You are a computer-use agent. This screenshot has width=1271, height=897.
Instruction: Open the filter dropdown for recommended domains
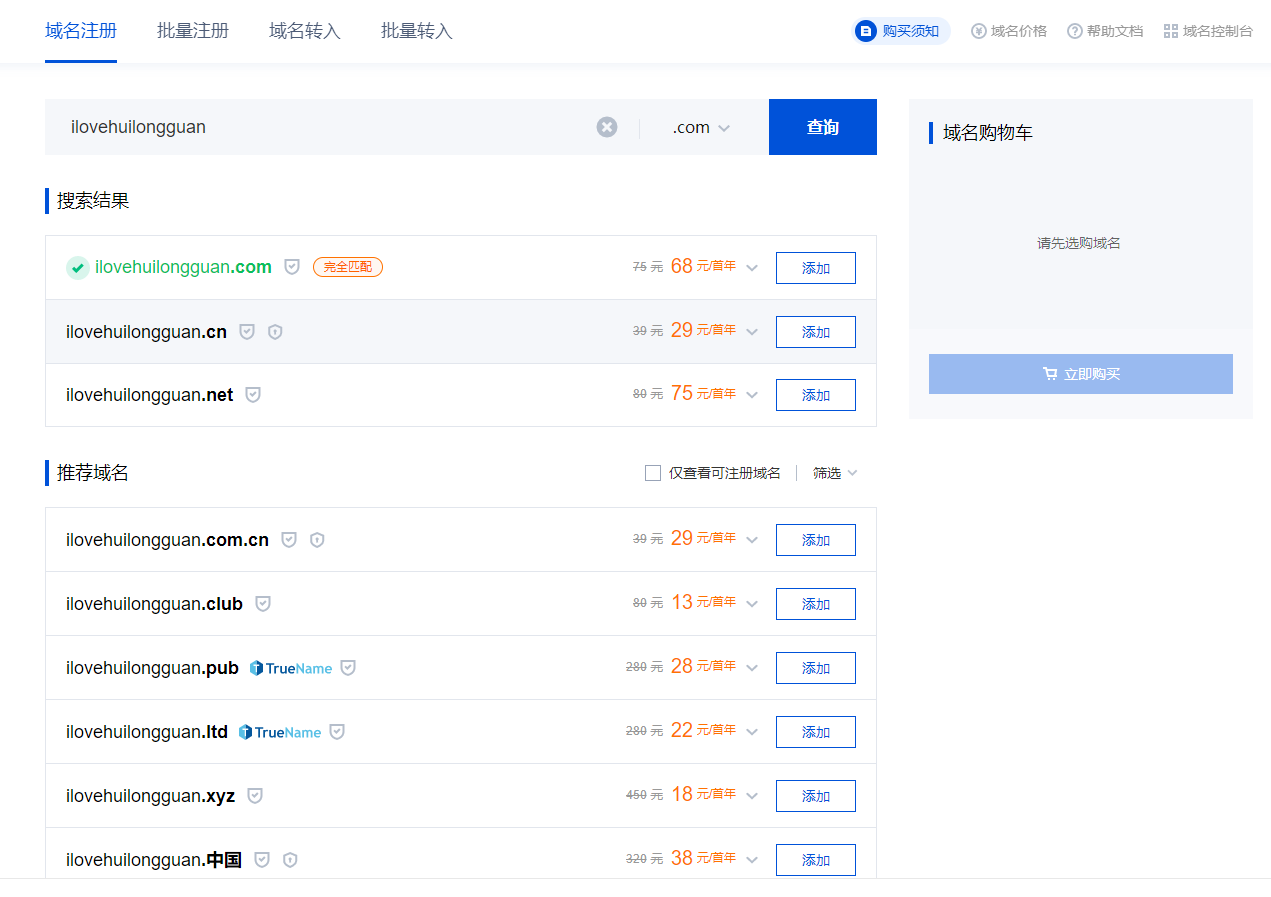[835, 473]
